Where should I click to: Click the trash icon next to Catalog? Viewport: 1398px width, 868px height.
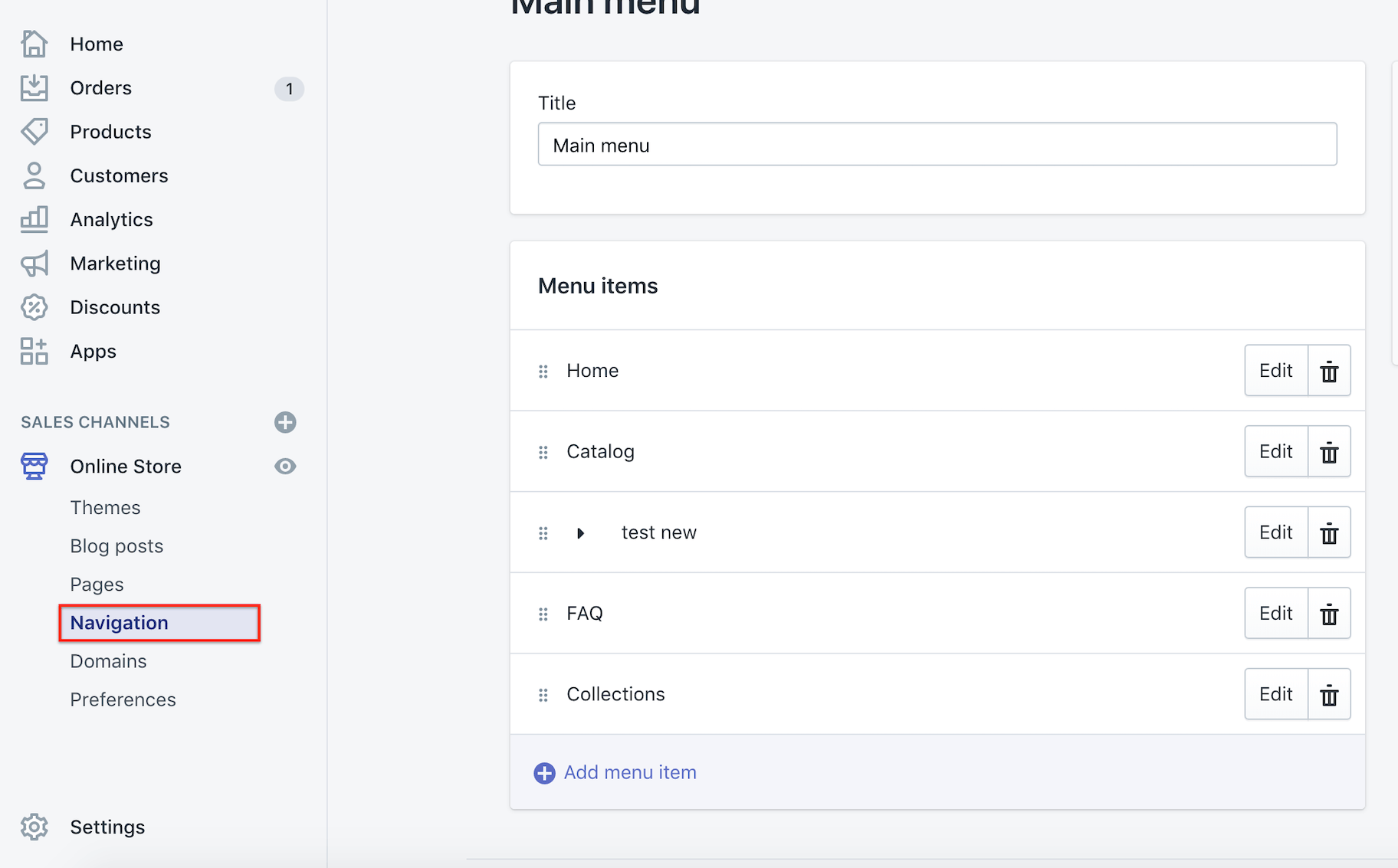[1329, 451]
